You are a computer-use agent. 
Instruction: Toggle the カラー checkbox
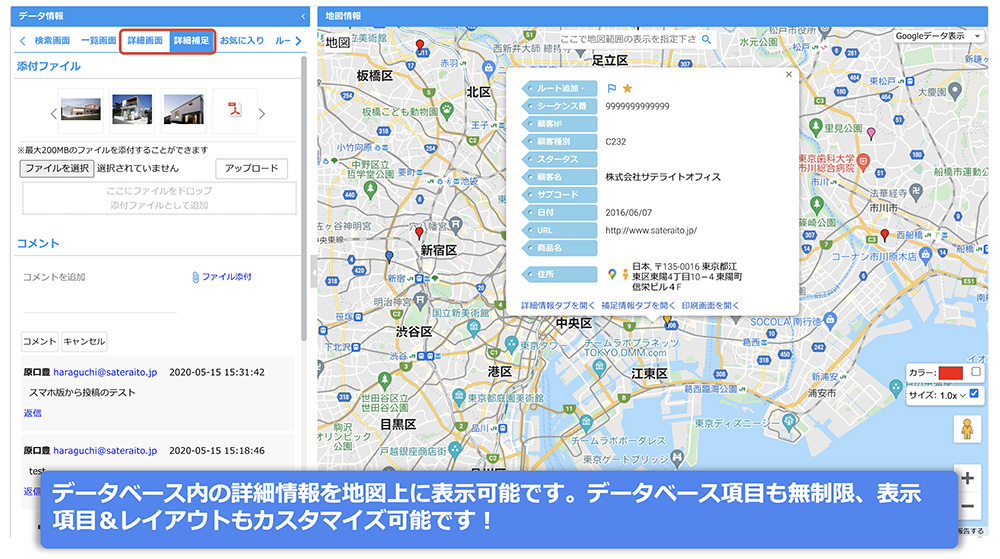[975, 372]
